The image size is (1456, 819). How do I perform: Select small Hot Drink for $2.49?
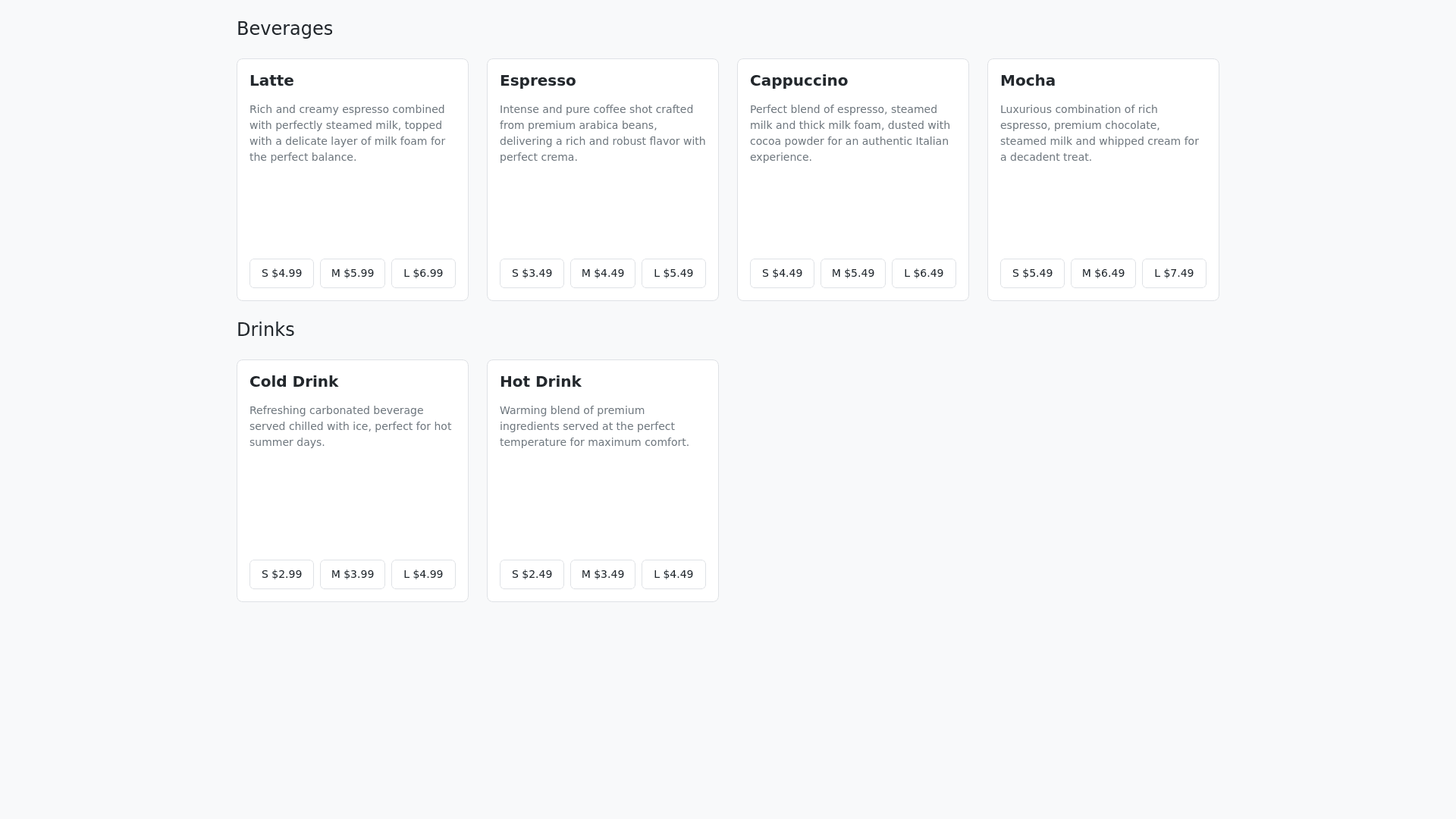[x=532, y=574]
